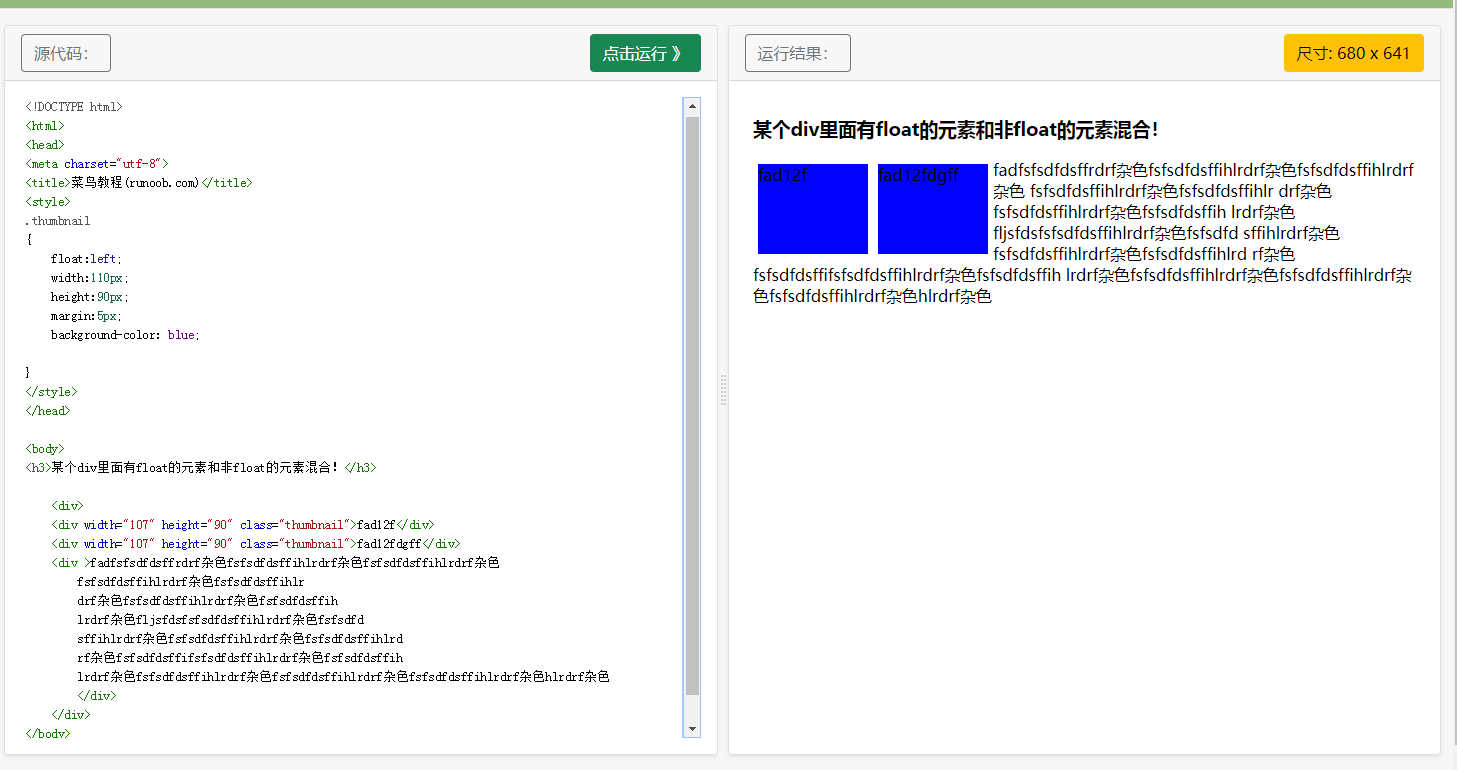Click the <!DOCTYPE html> code line
Image resolution: width=1457 pixels, height=770 pixels.
[74, 107]
